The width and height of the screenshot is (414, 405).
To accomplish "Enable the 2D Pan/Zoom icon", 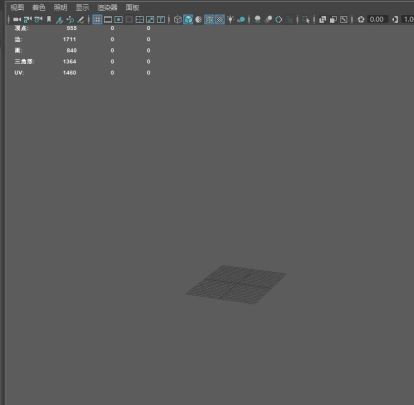I will coord(70,20).
